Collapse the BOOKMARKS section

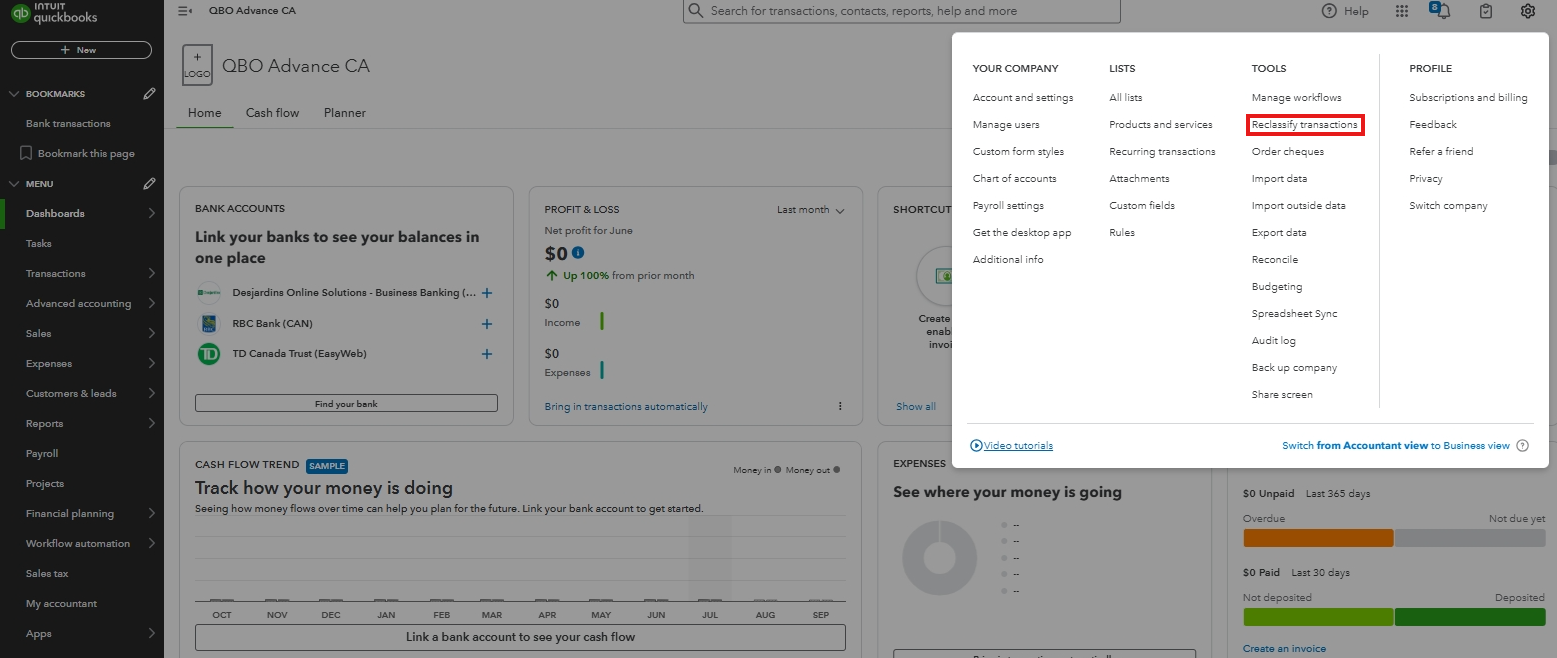[14, 94]
